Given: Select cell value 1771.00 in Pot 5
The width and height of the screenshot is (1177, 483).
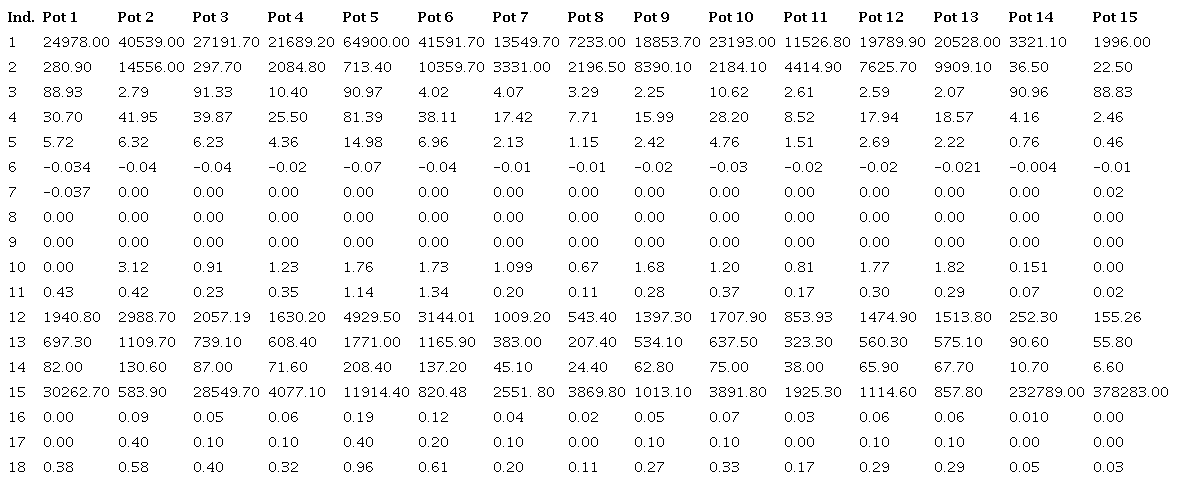Looking at the screenshot, I should coord(368,342).
